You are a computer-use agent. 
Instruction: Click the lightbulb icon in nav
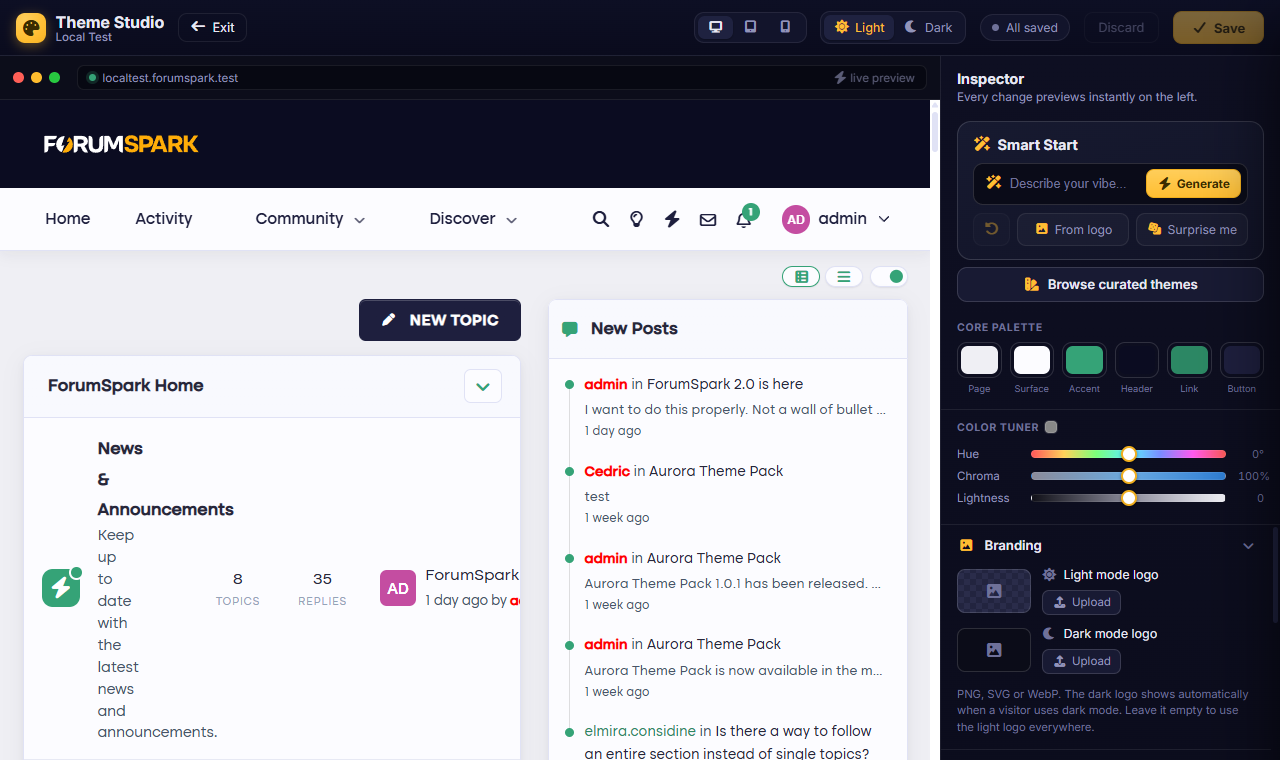point(636,219)
